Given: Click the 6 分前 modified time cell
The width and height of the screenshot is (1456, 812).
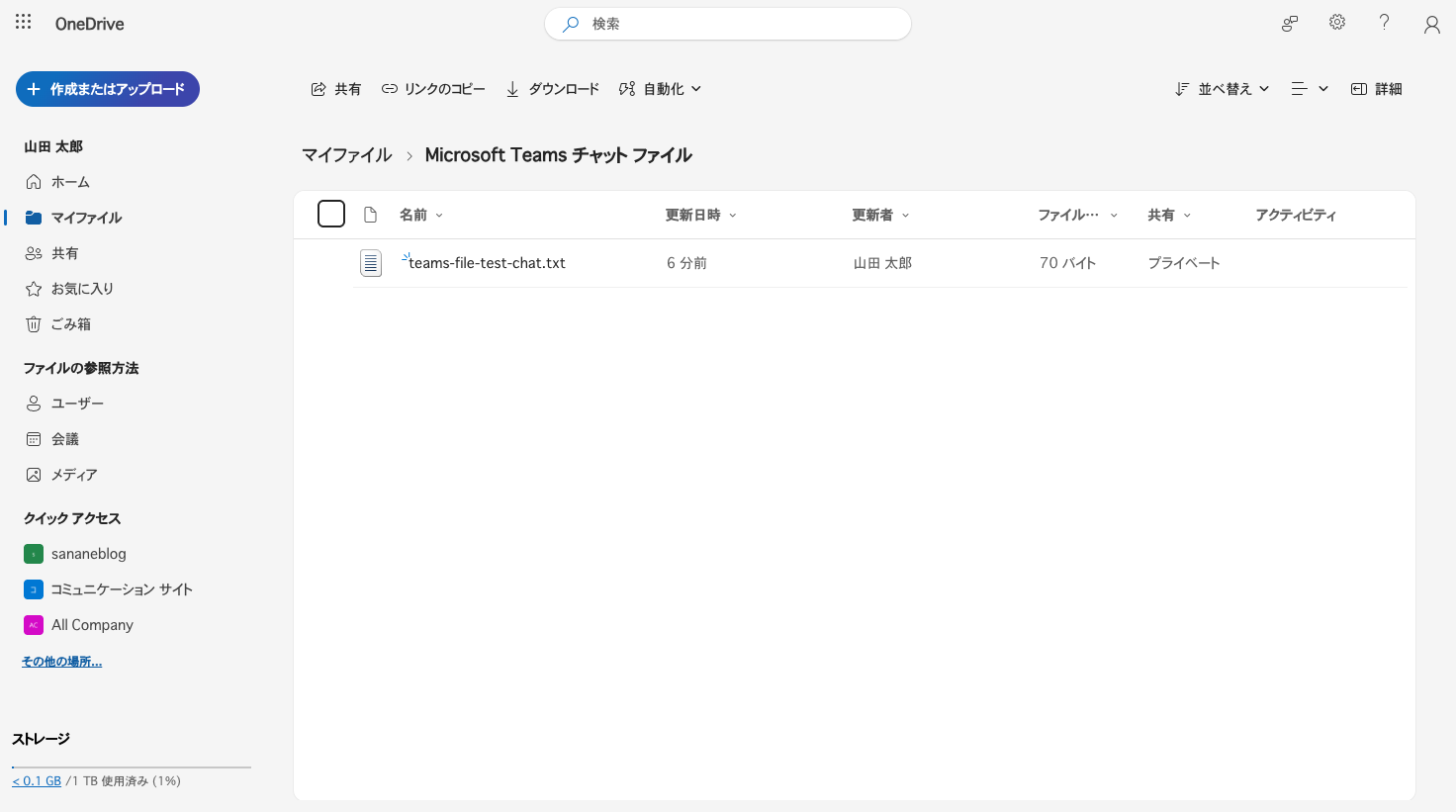Looking at the screenshot, I should point(686,263).
